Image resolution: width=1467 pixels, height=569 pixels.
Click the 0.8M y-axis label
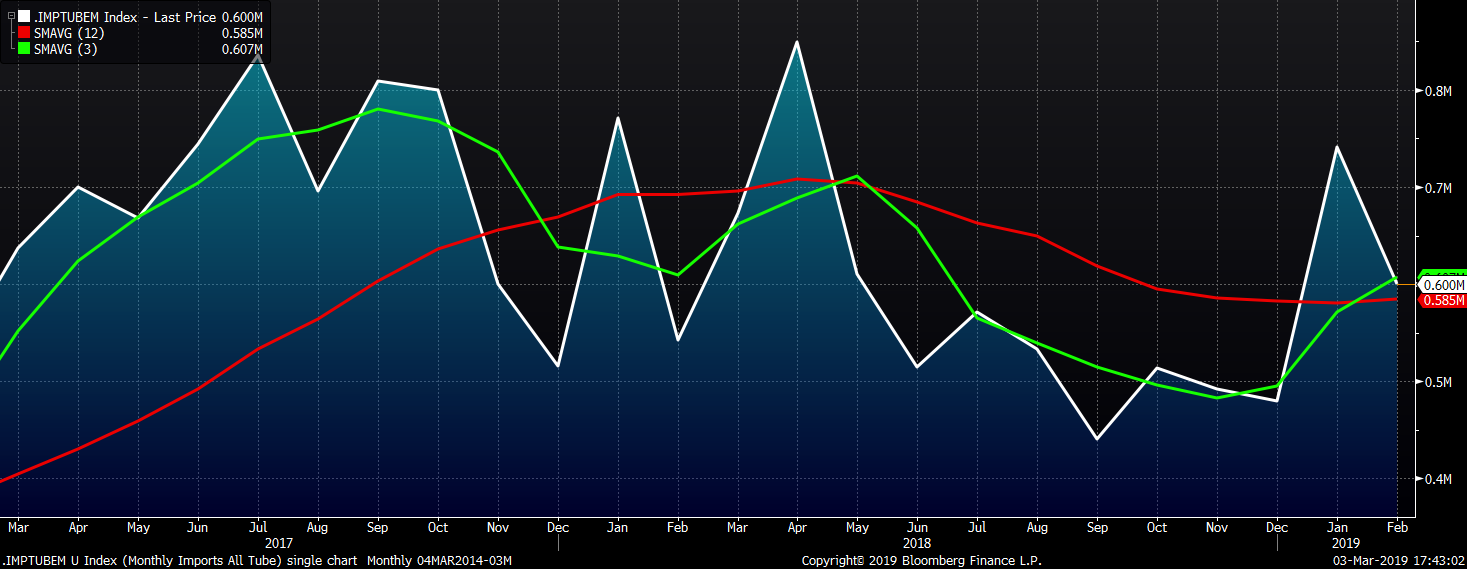click(1438, 91)
